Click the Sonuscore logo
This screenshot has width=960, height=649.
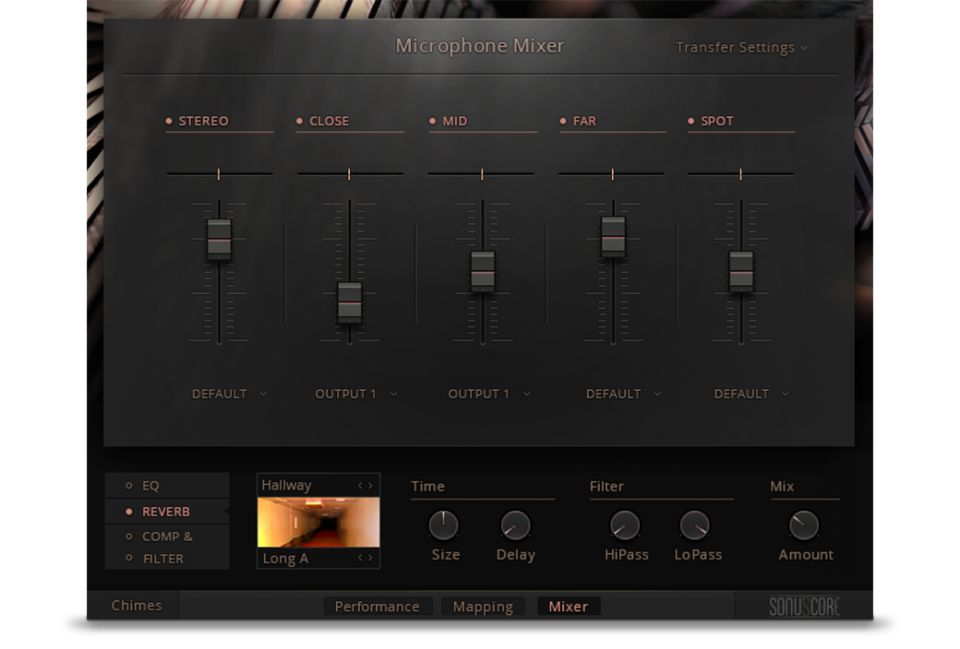(x=804, y=606)
